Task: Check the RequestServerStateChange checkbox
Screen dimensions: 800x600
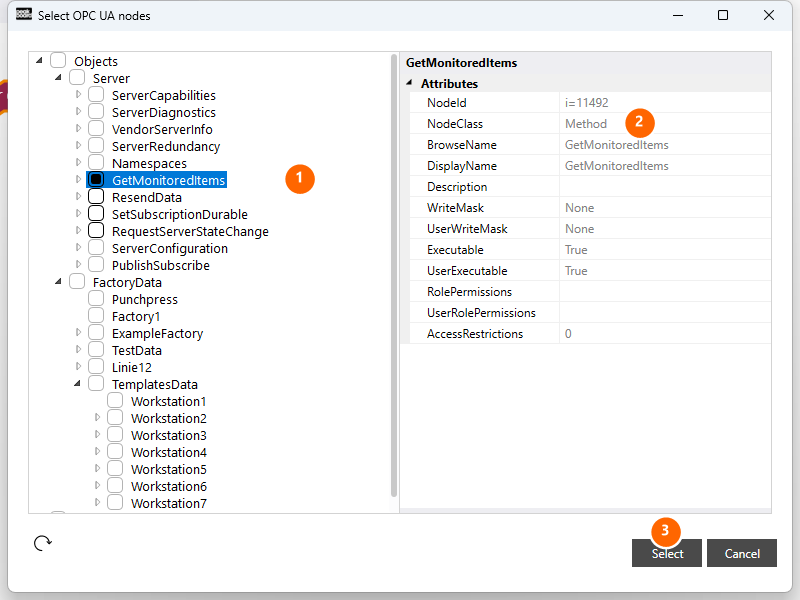Action: (96, 231)
